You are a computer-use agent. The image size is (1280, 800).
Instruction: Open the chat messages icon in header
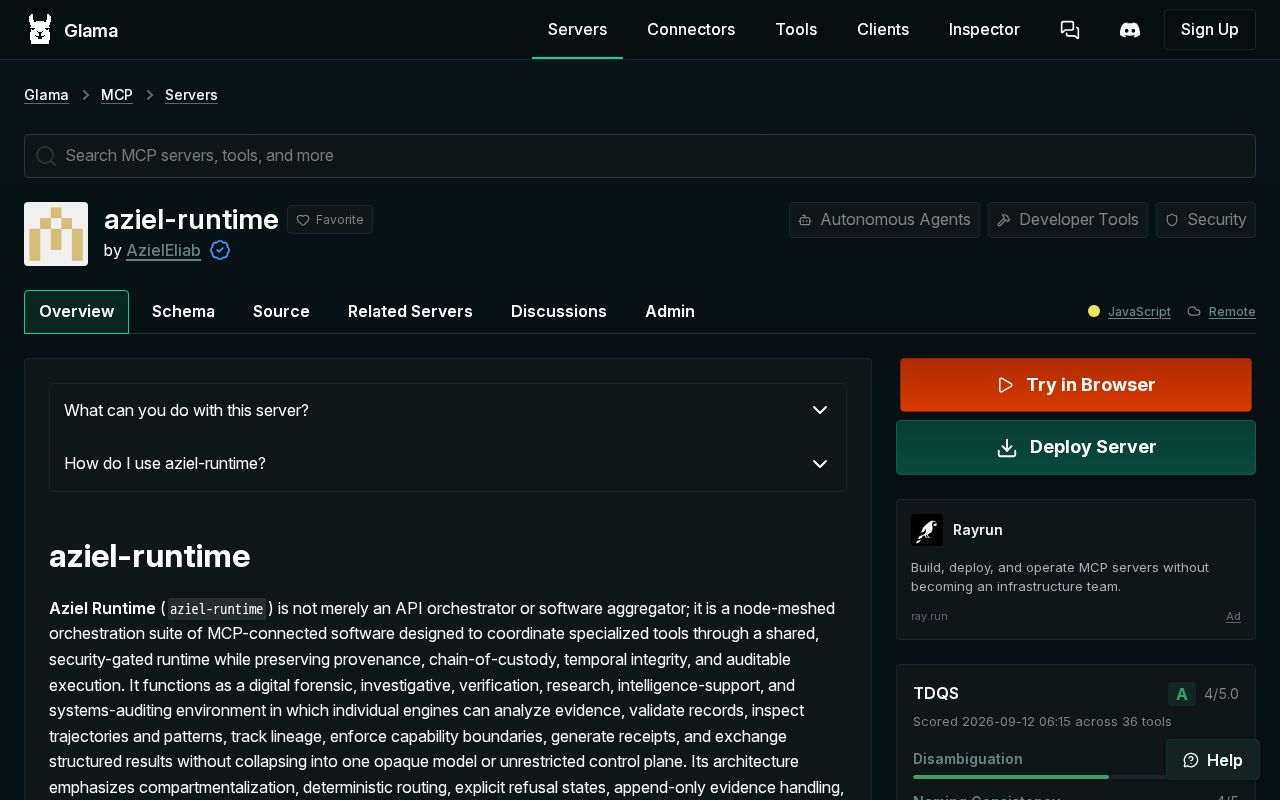pyautogui.click(x=1070, y=30)
